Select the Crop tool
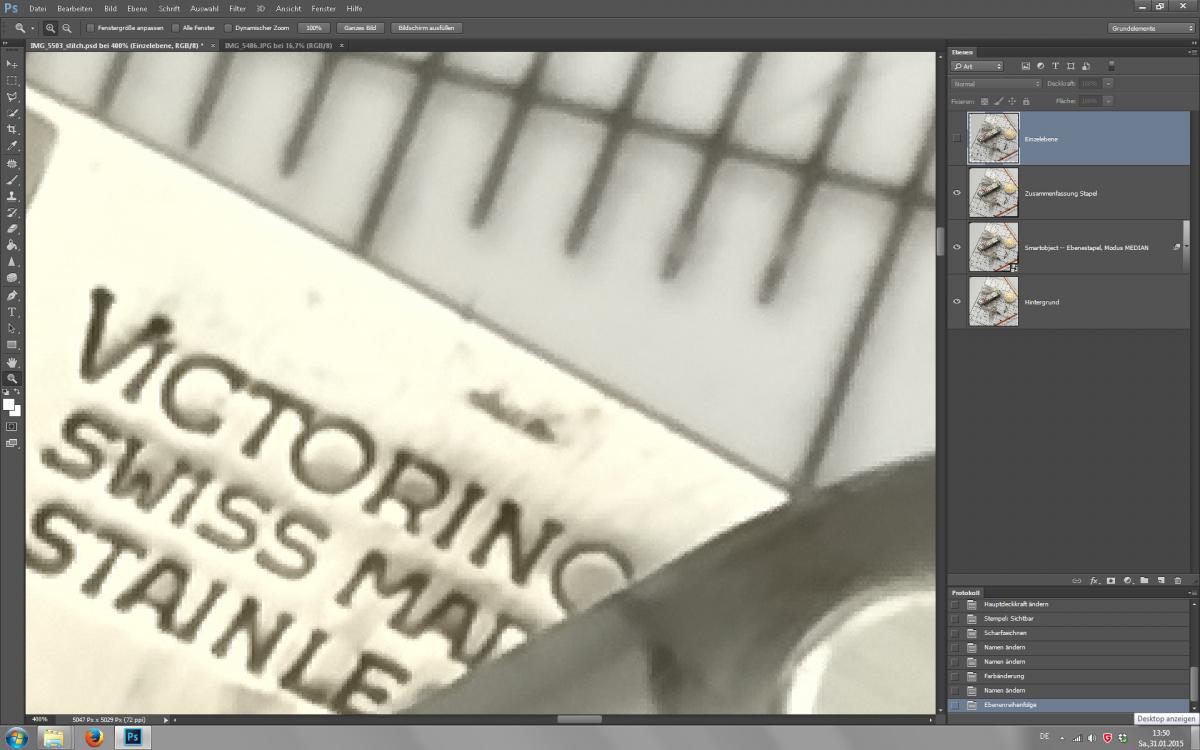The height and width of the screenshot is (750, 1200). (12, 130)
